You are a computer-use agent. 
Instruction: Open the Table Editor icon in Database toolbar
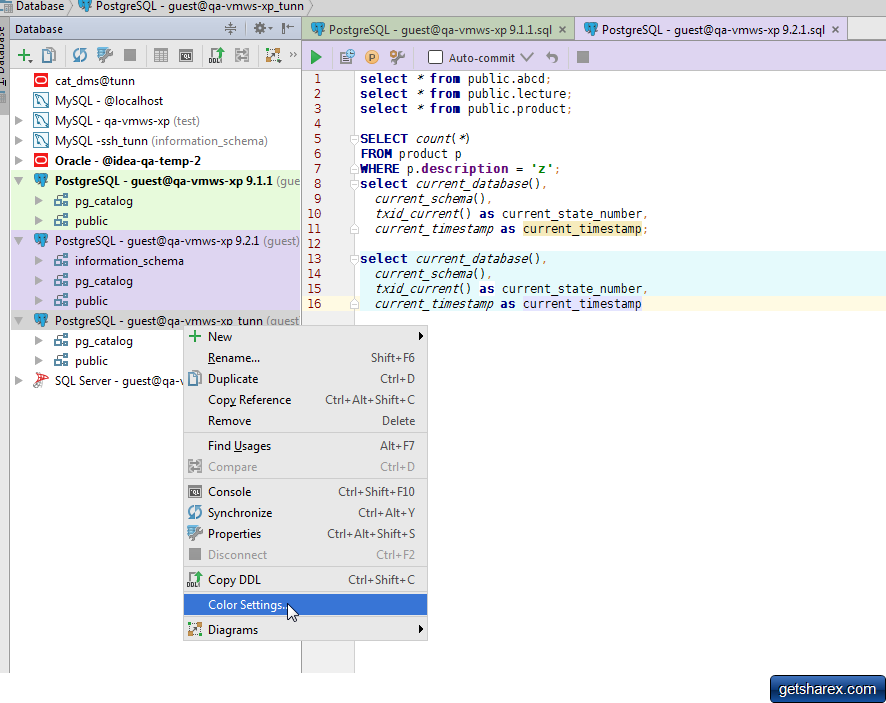pos(160,55)
